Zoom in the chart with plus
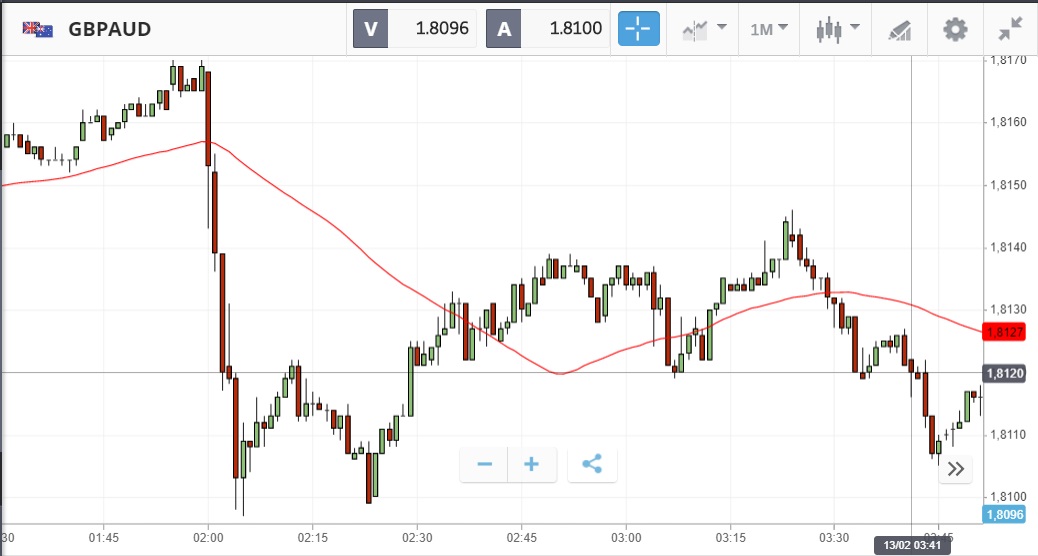The height and width of the screenshot is (556, 1038). click(532, 464)
